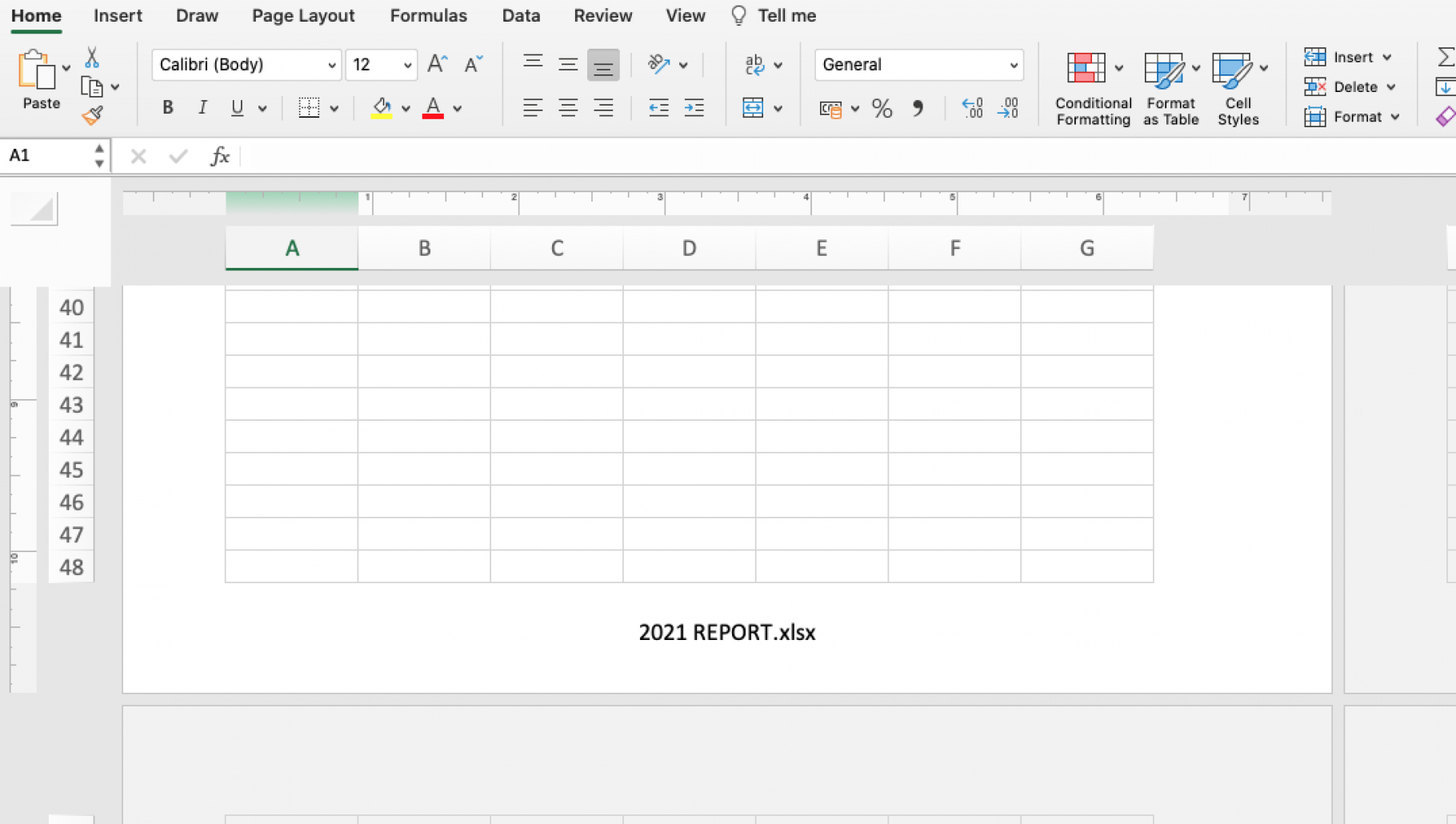The image size is (1456, 824).
Task: Open the Calibri font dropdown
Action: [332, 65]
